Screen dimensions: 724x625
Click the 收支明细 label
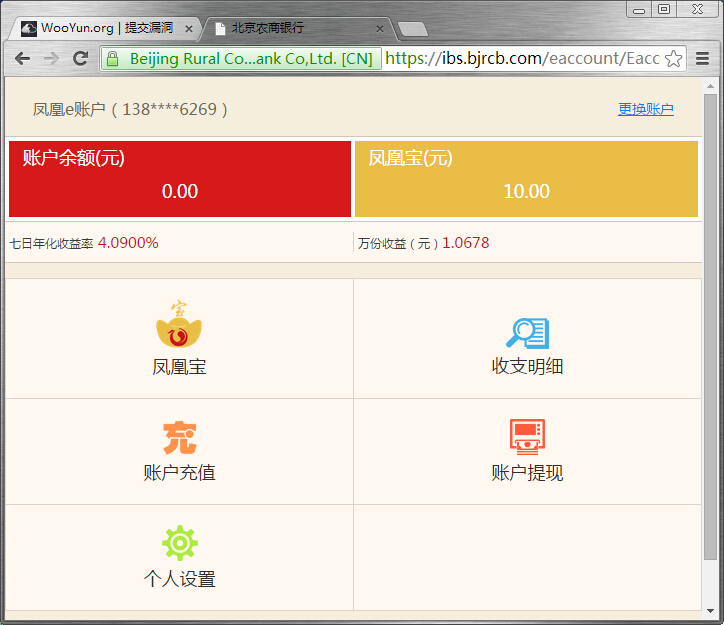[527, 366]
